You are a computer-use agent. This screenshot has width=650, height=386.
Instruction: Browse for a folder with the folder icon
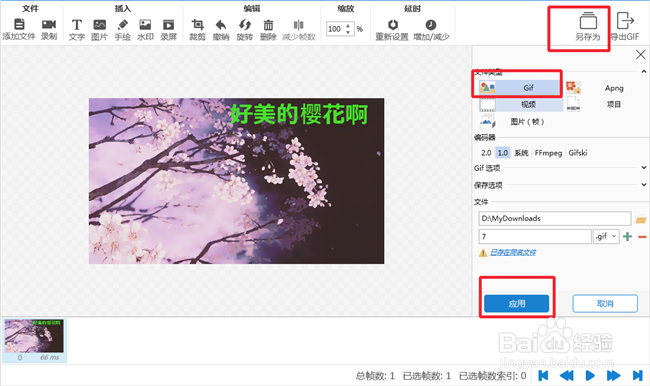[641, 219]
